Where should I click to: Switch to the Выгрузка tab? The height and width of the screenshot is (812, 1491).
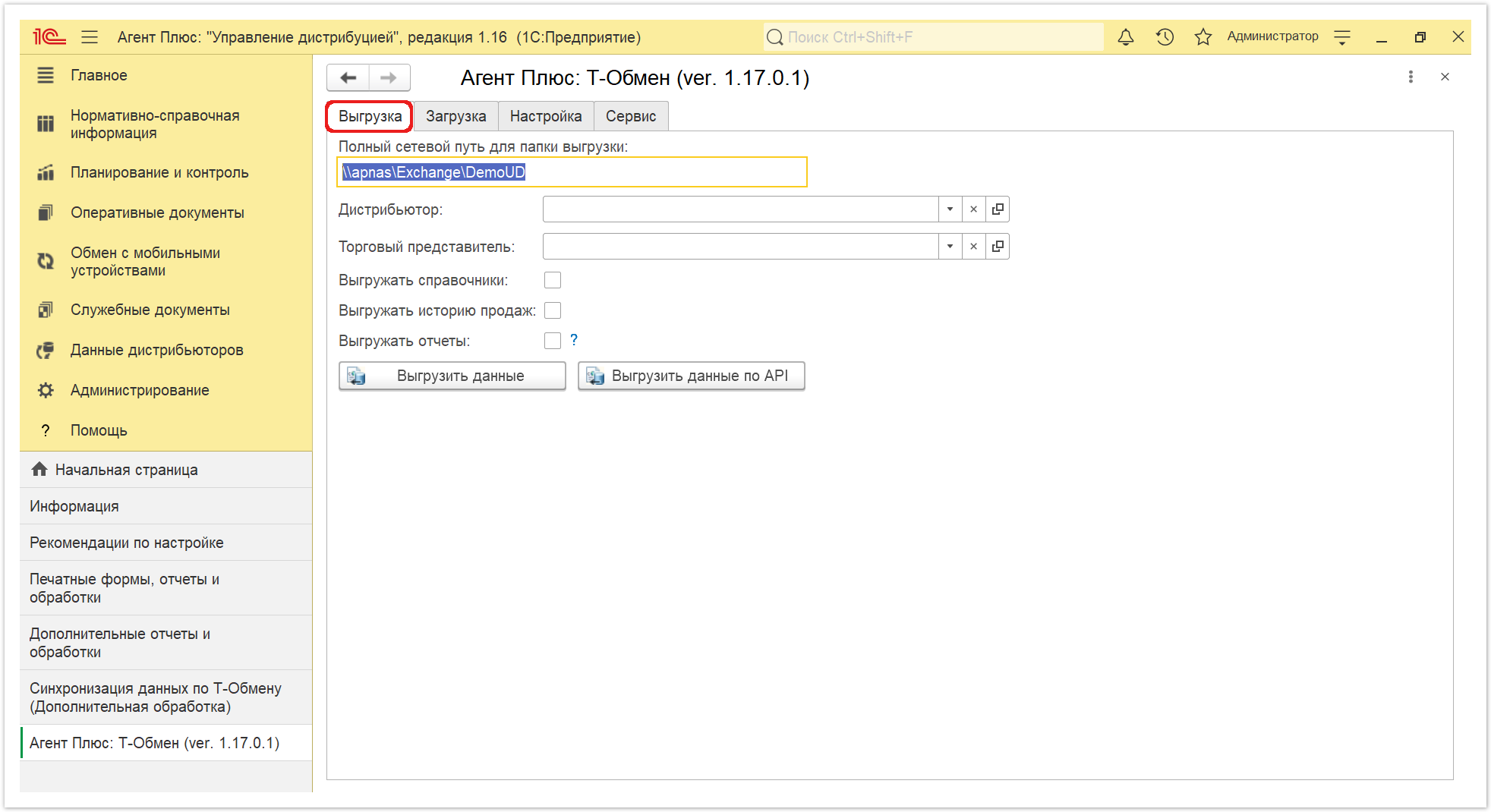370,116
